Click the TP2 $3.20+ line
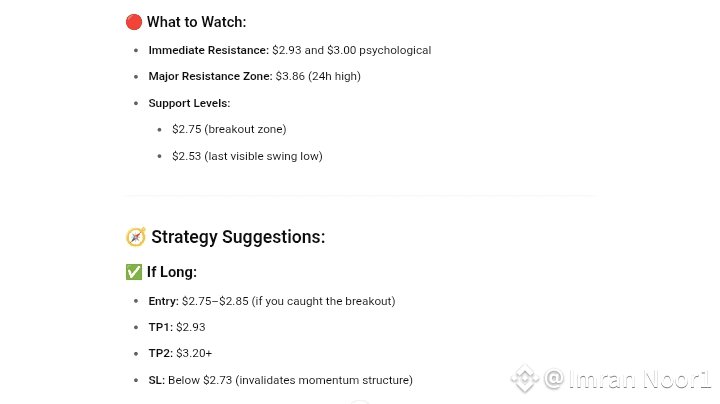 pyautogui.click(x=180, y=353)
